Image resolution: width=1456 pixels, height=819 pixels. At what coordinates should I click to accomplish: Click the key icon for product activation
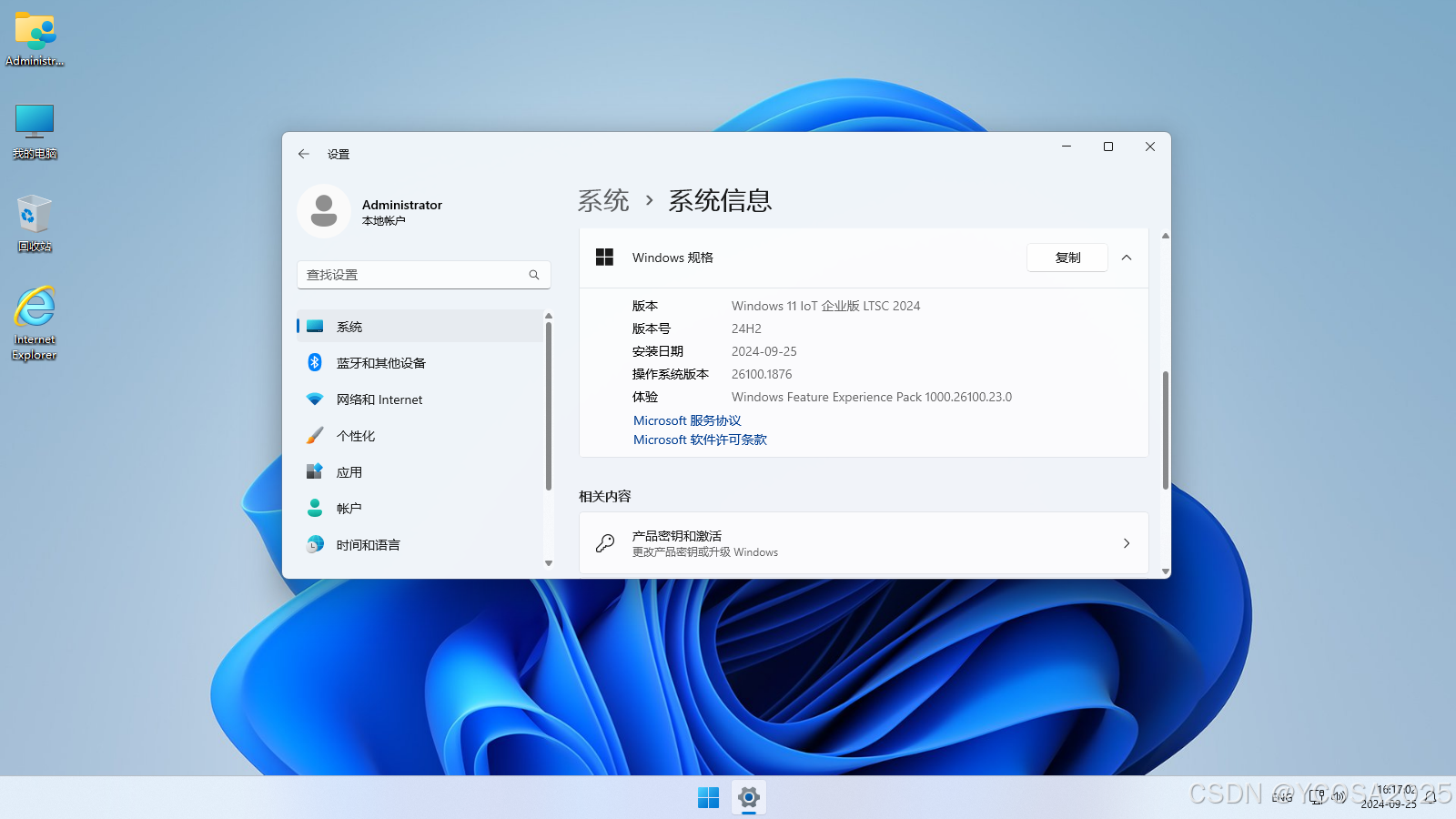(605, 543)
